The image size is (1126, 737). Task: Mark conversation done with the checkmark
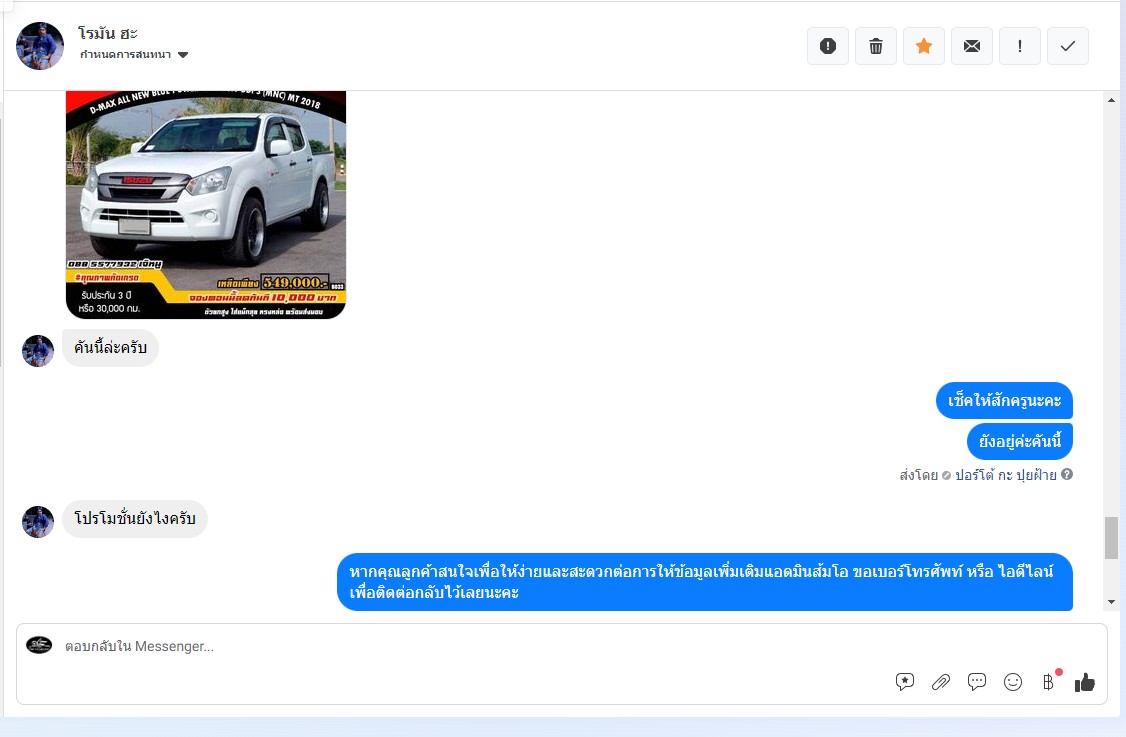click(x=1068, y=46)
